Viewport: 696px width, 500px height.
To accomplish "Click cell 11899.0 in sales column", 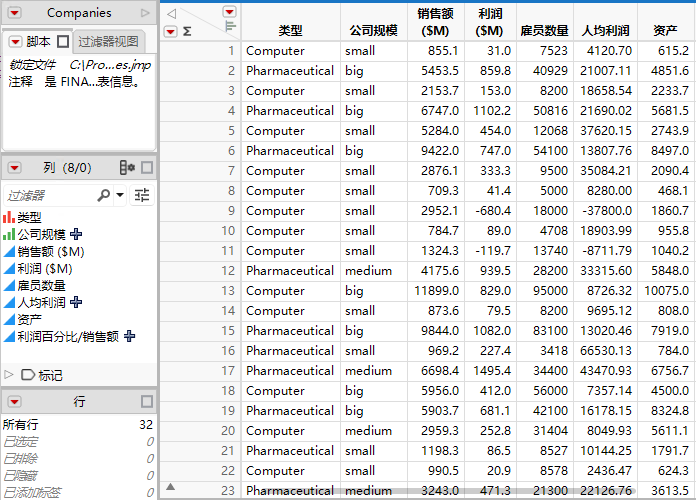I will coord(436,291).
